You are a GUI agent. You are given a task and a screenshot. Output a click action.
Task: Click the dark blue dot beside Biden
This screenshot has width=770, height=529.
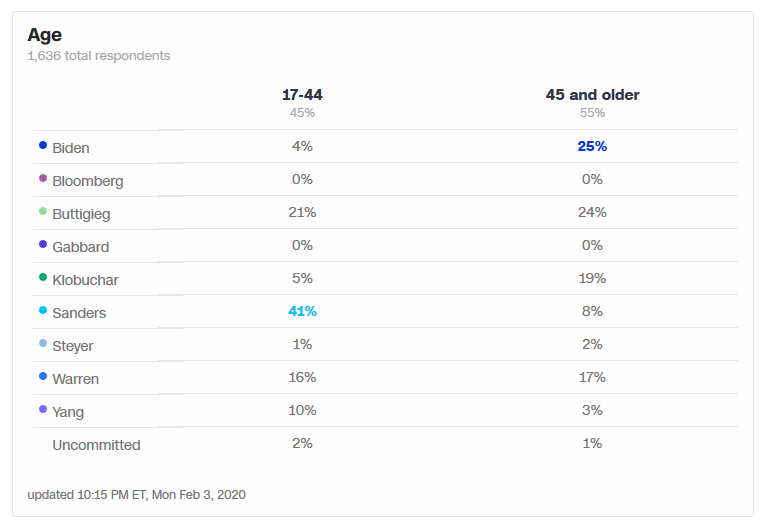(x=43, y=145)
